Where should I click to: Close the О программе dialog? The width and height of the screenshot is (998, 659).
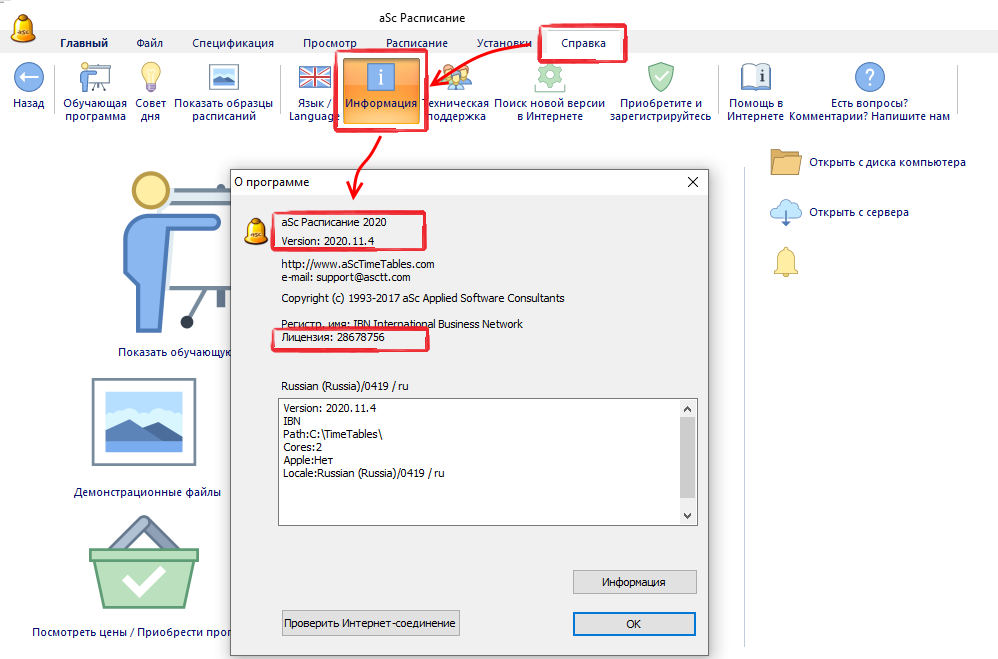click(692, 182)
